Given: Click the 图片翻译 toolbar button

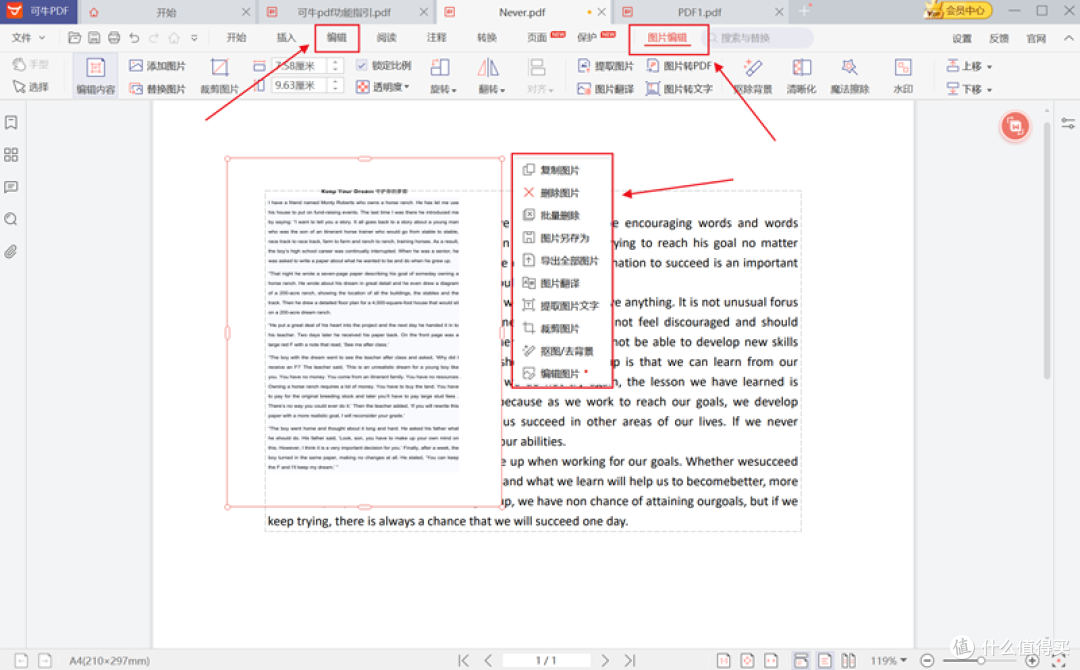Looking at the screenshot, I should (x=605, y=89).
